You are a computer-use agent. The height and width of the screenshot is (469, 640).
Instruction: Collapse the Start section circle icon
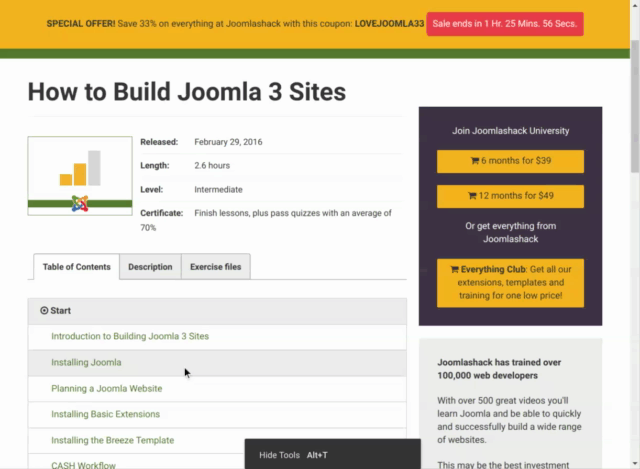[44, 311]
